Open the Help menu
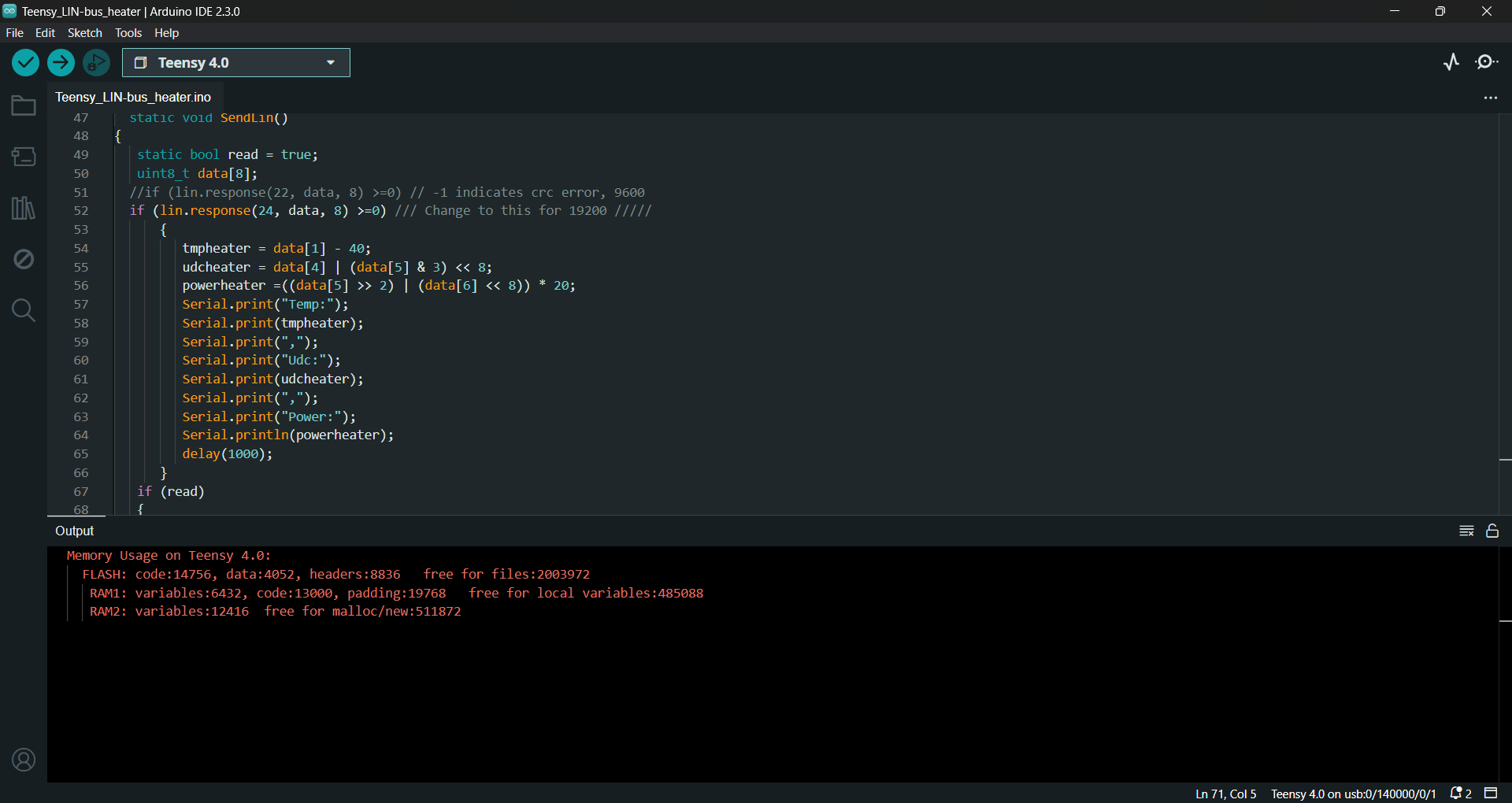 166,33
